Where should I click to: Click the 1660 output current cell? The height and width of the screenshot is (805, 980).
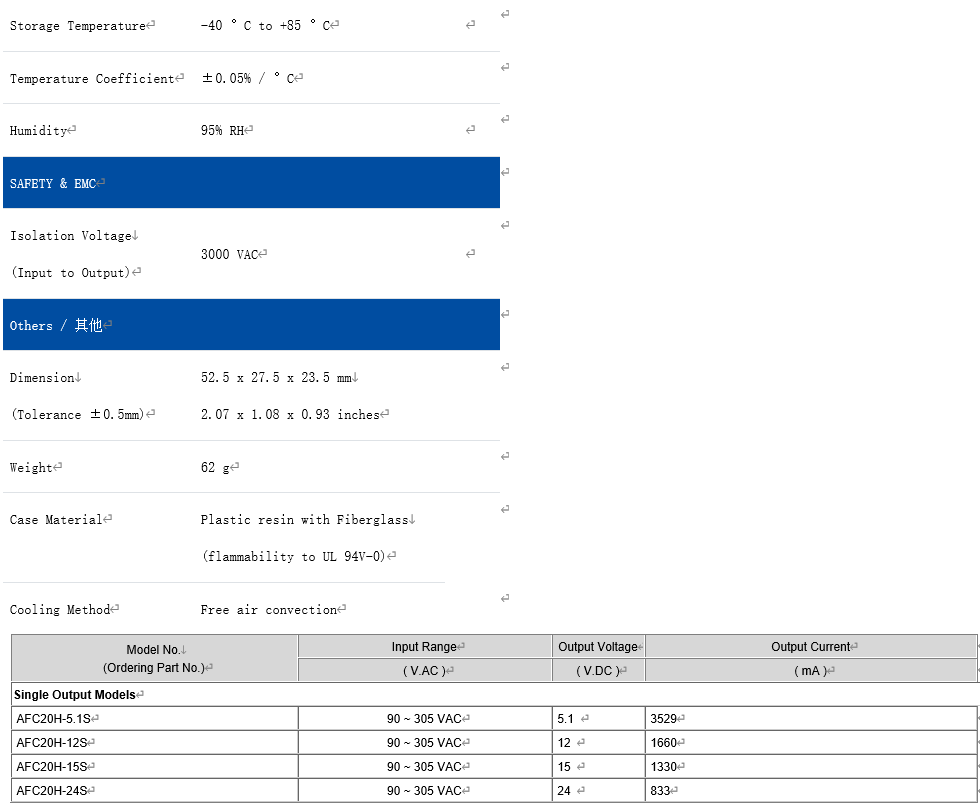pos(664,743)
